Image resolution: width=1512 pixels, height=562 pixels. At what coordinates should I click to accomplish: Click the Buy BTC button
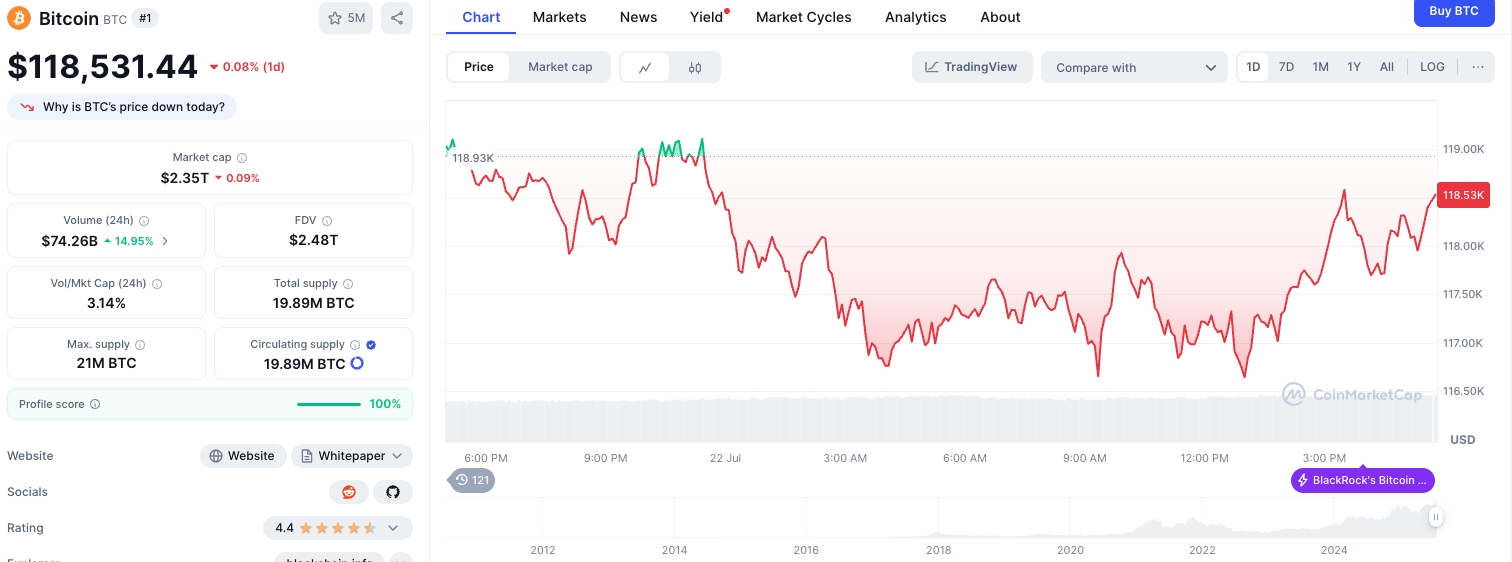point(1453,11)
